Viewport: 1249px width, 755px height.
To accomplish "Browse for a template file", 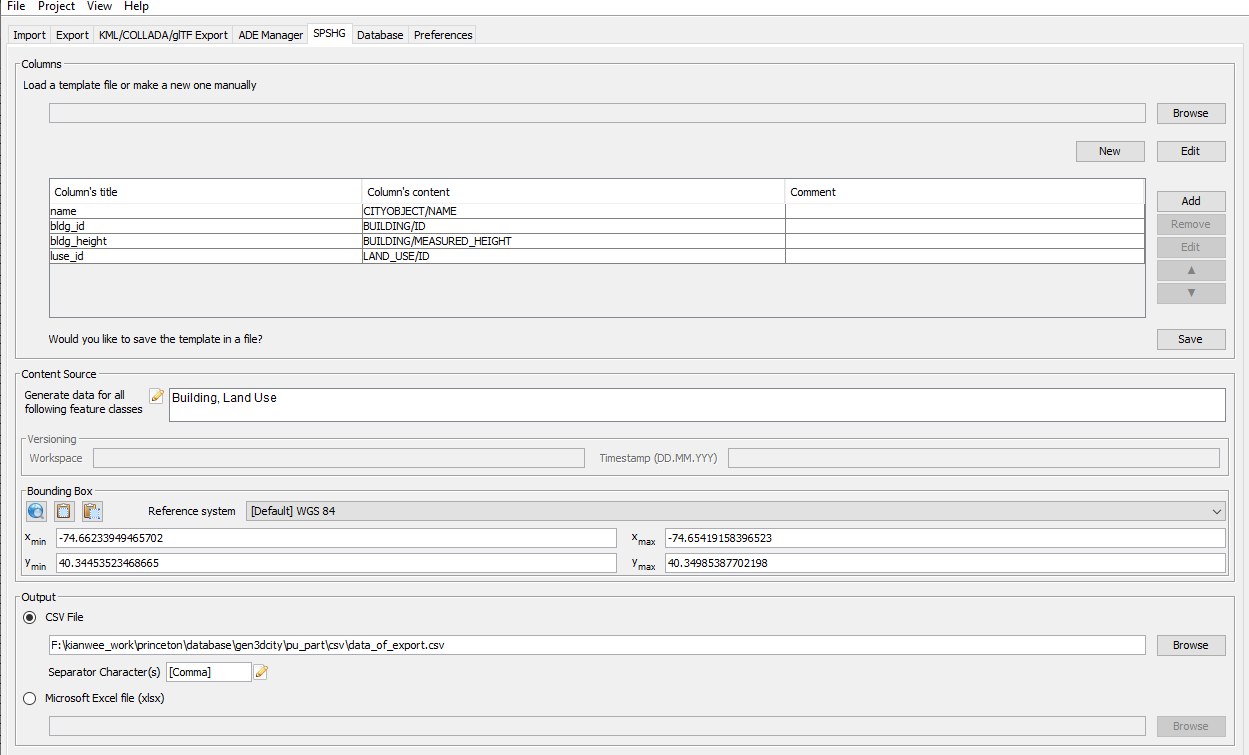I will tap(1191, 113).
